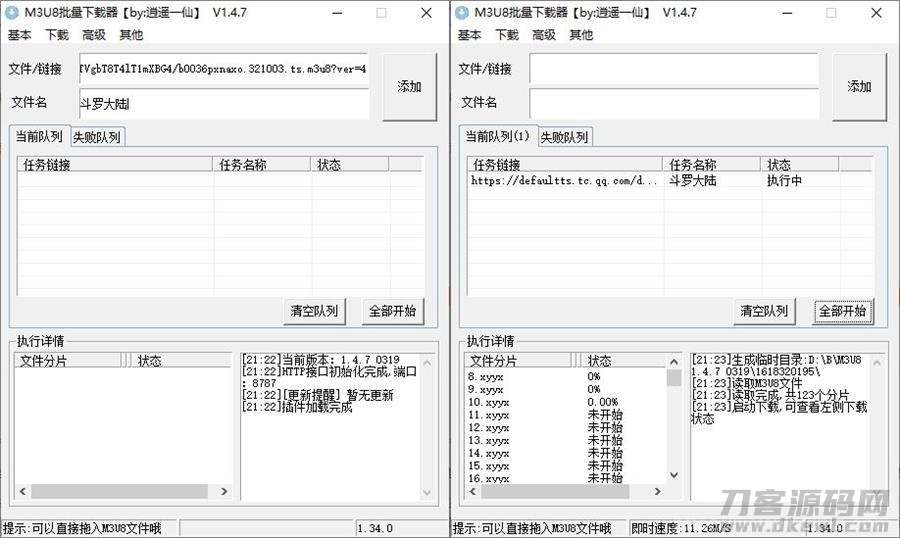Open 其他 menu in right window
900x538 pixels.
[581, 35]
